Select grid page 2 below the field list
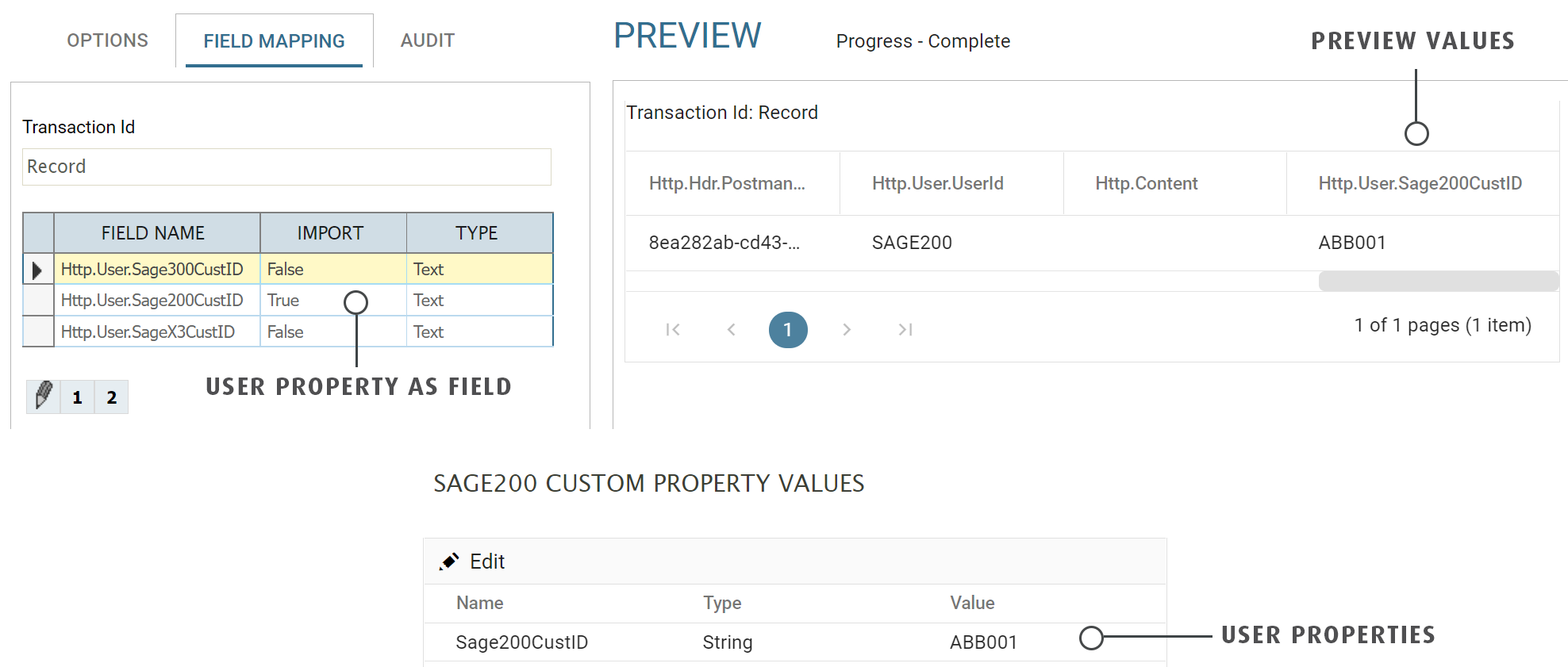The image size is (1568, 667). [x=112, y=397]
